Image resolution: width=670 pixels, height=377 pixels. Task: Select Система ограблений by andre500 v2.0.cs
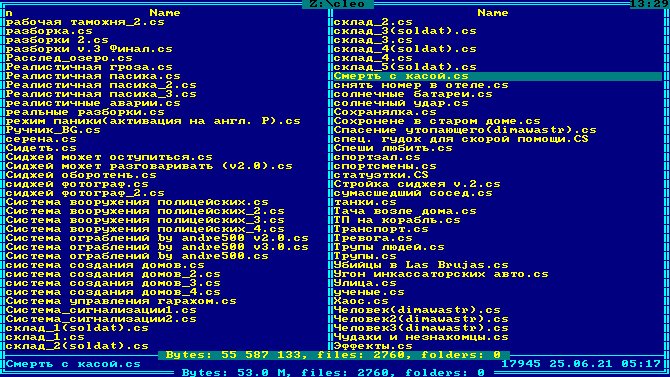pyautogui.click(x=157, y=238)
